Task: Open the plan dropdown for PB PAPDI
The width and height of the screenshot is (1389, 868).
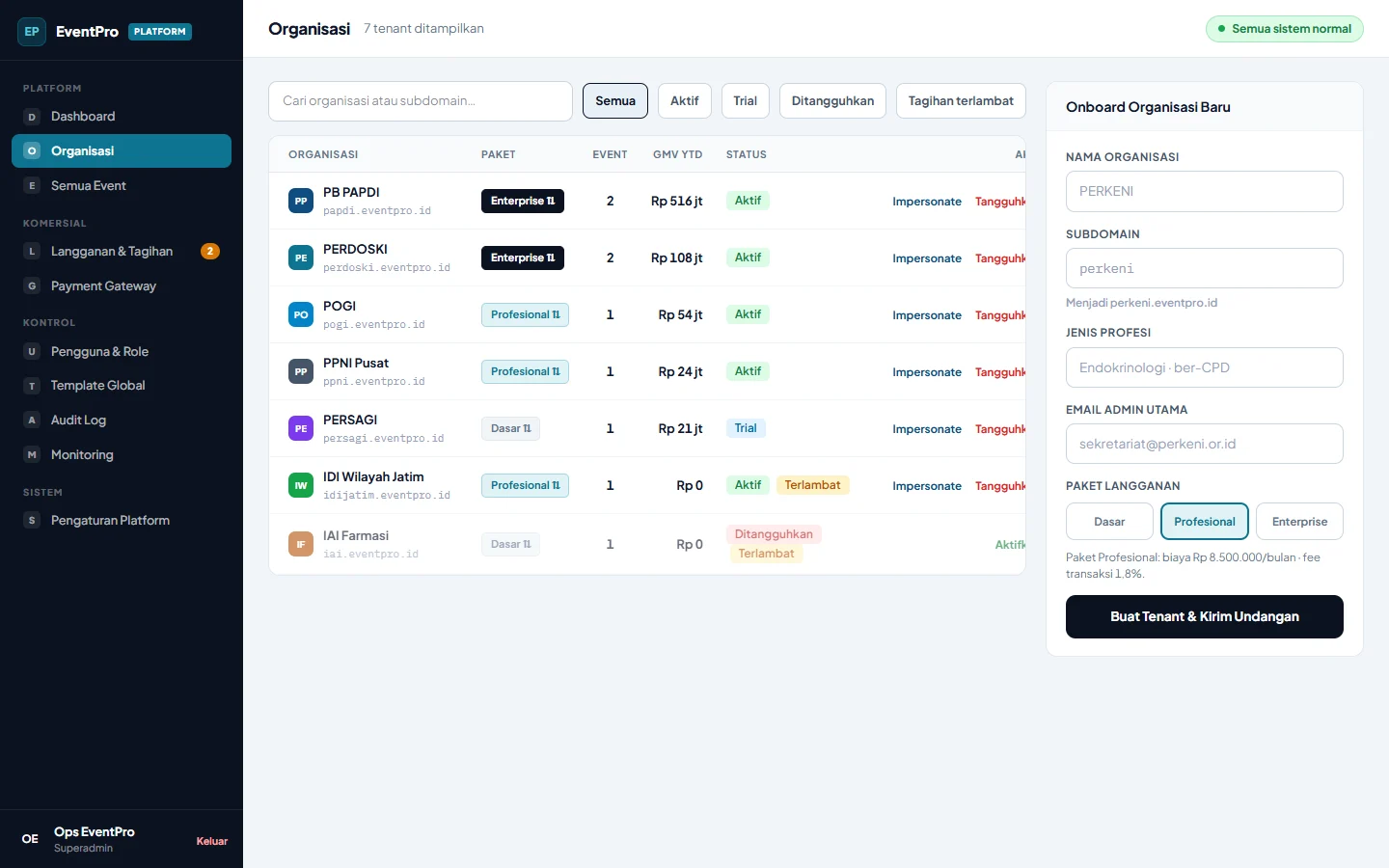Action: [x=523, y=201]
